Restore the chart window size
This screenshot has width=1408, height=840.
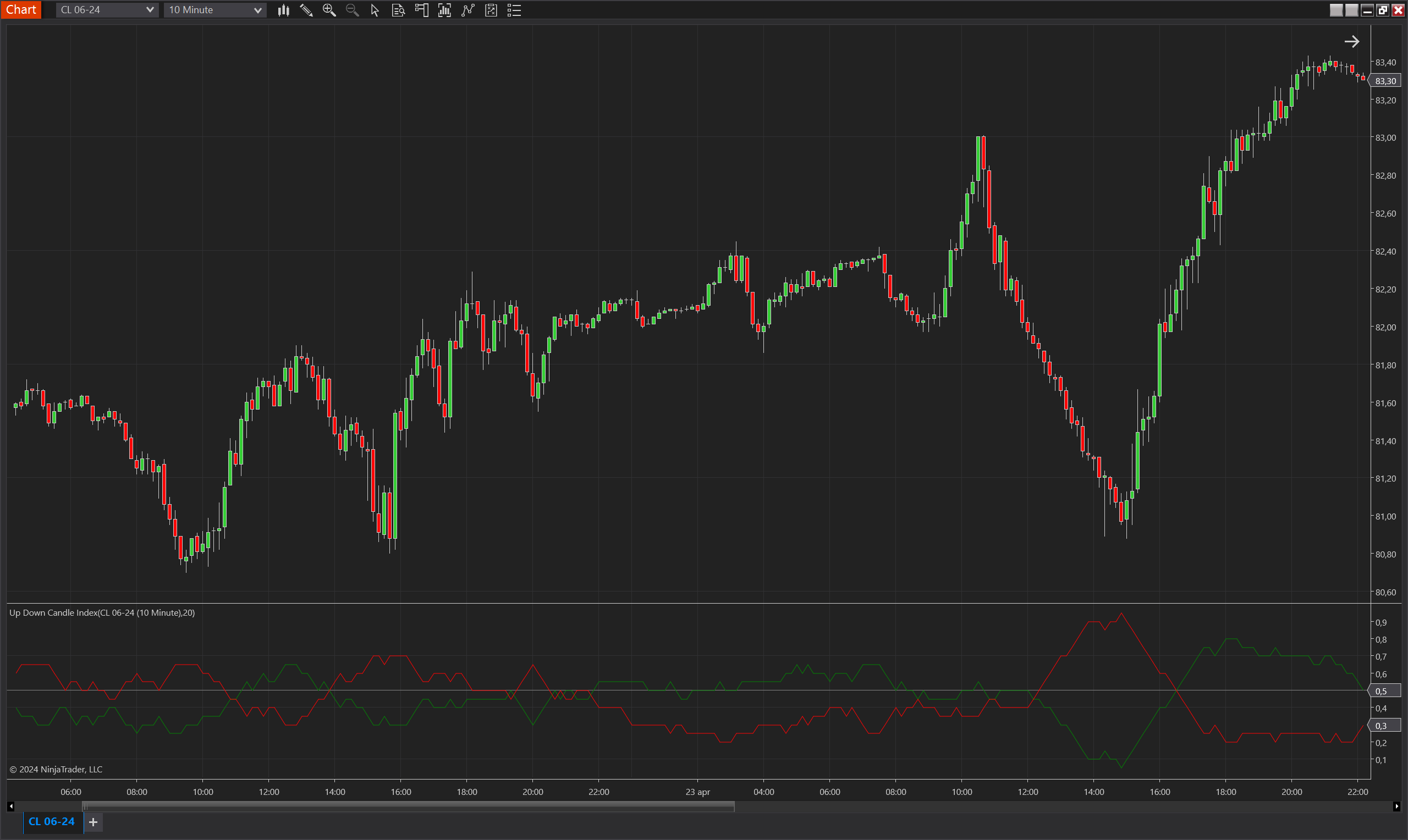1383,10
